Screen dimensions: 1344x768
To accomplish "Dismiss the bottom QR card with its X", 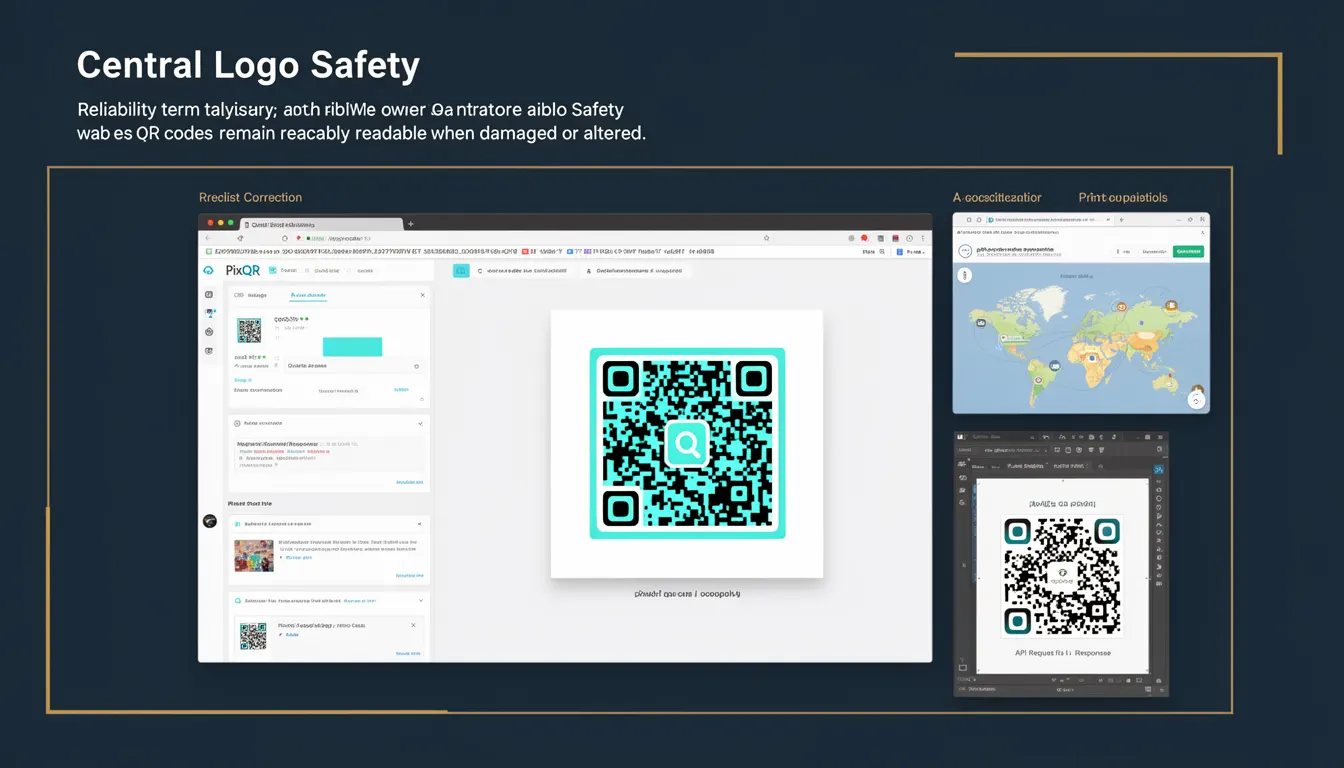I will (413, 625).
